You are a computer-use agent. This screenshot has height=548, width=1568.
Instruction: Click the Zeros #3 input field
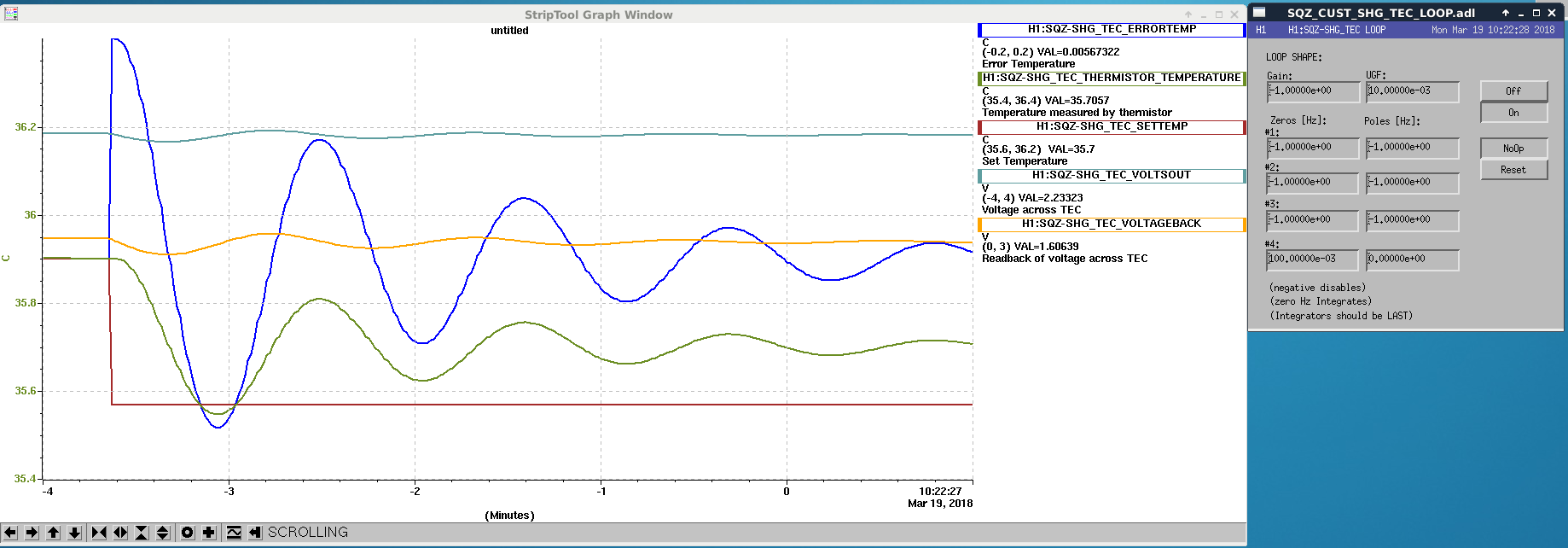[x=1313, y=220]
